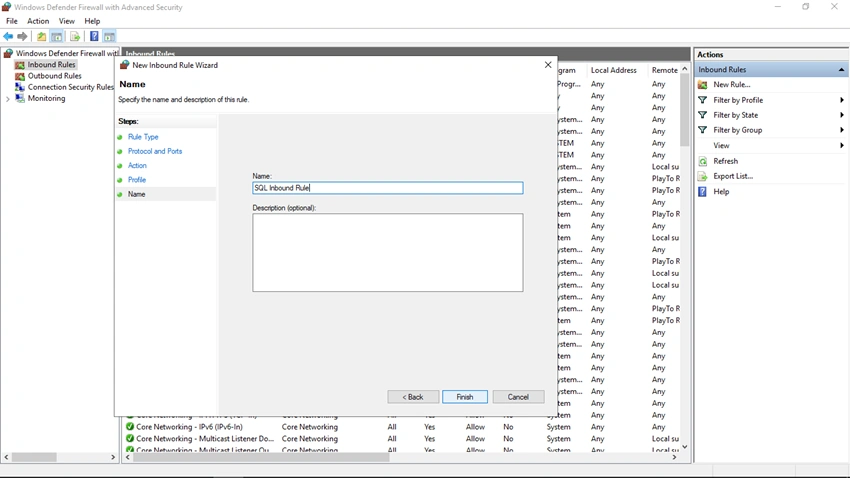Click green check icon of Multicast Listener Do rule

(x=130, y=438)
